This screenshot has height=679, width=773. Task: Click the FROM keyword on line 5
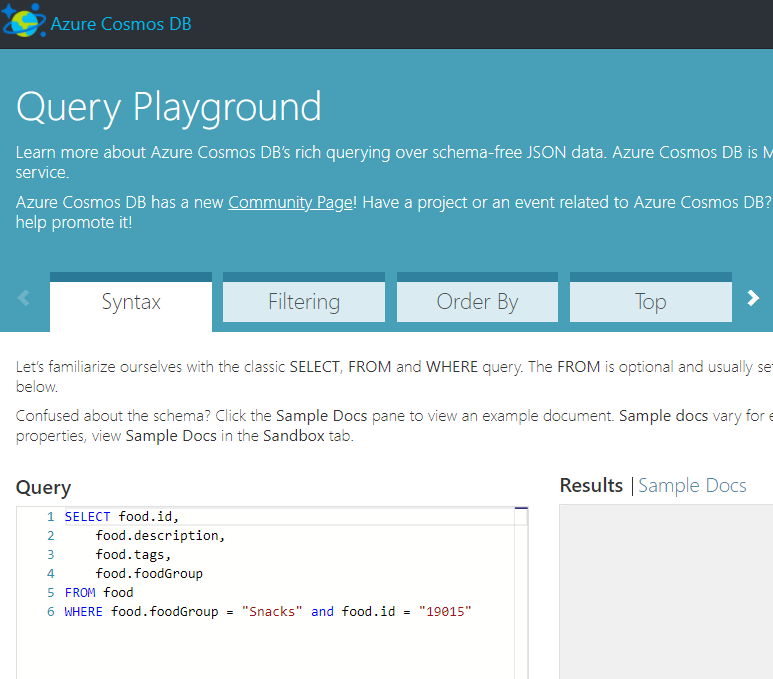coord(80,593)
